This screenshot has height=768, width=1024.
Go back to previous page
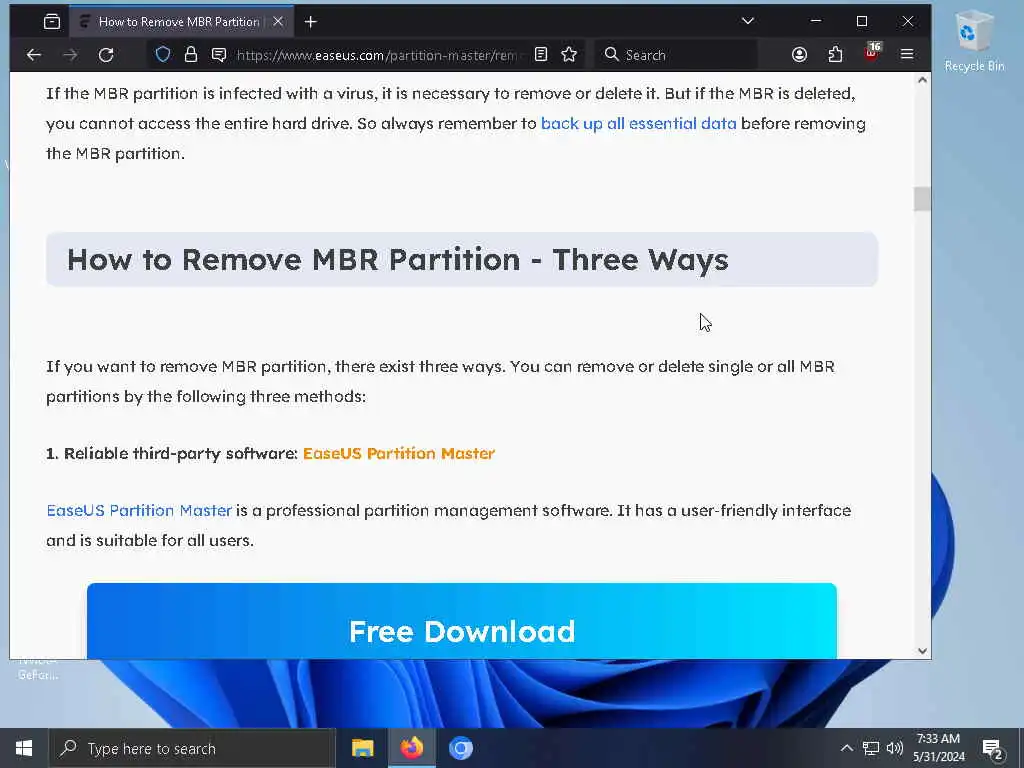coord(34,55)
